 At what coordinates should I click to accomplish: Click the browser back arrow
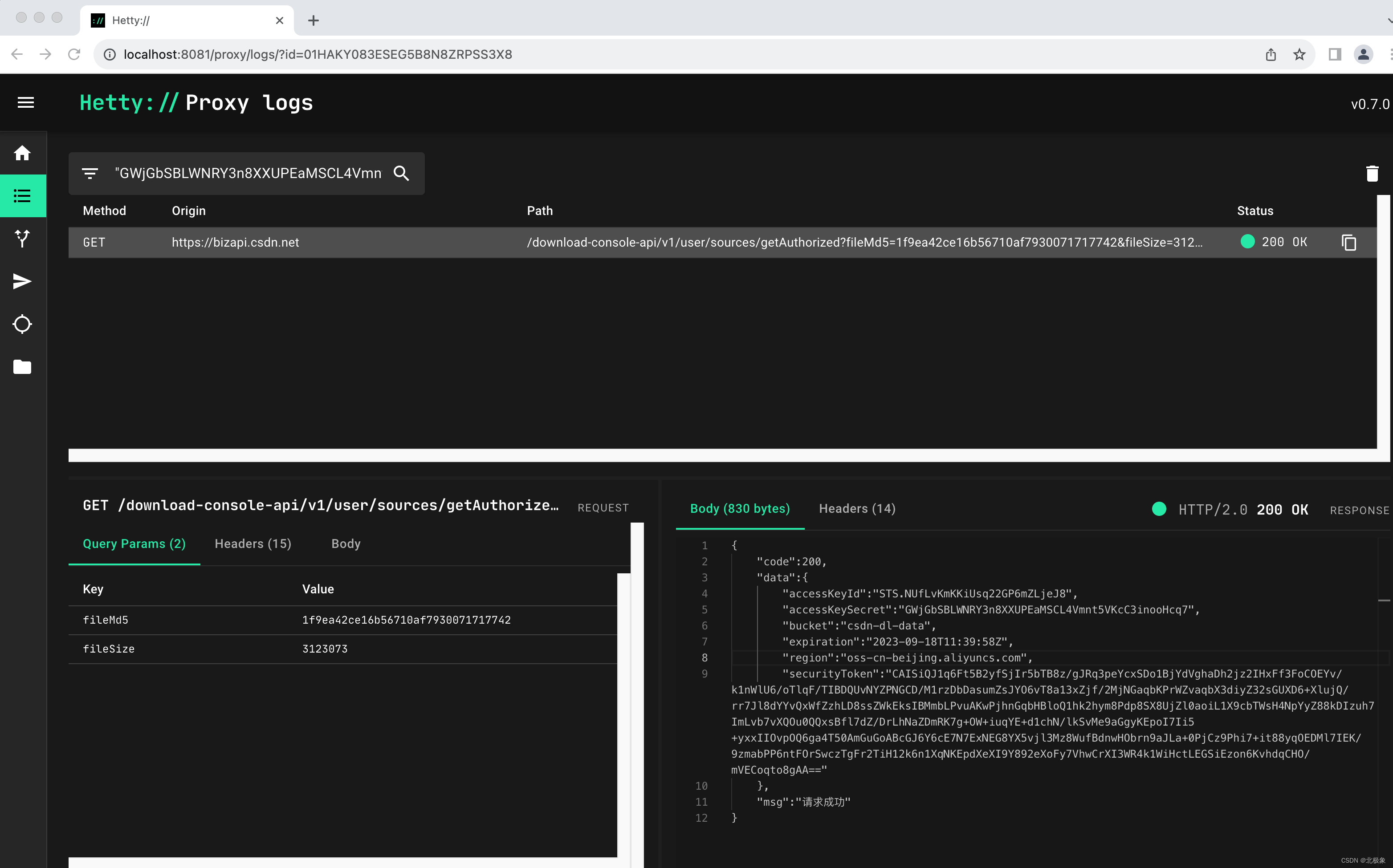(x=16, y=55)
